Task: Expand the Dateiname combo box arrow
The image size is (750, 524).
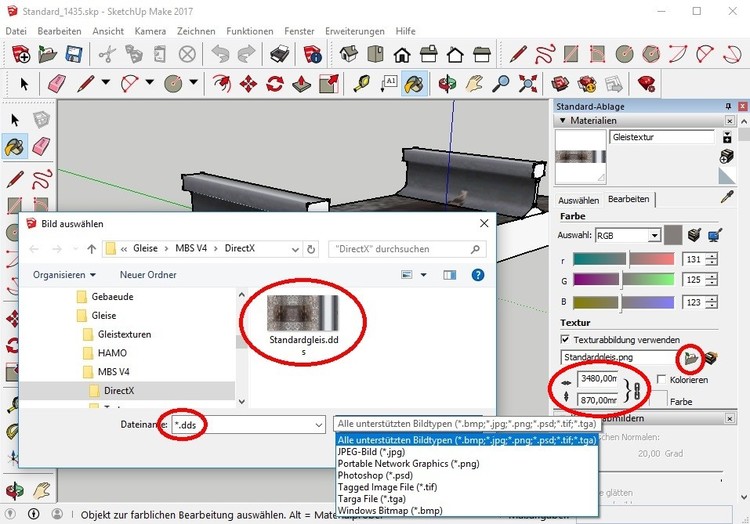Action: [x=319, y=425]
